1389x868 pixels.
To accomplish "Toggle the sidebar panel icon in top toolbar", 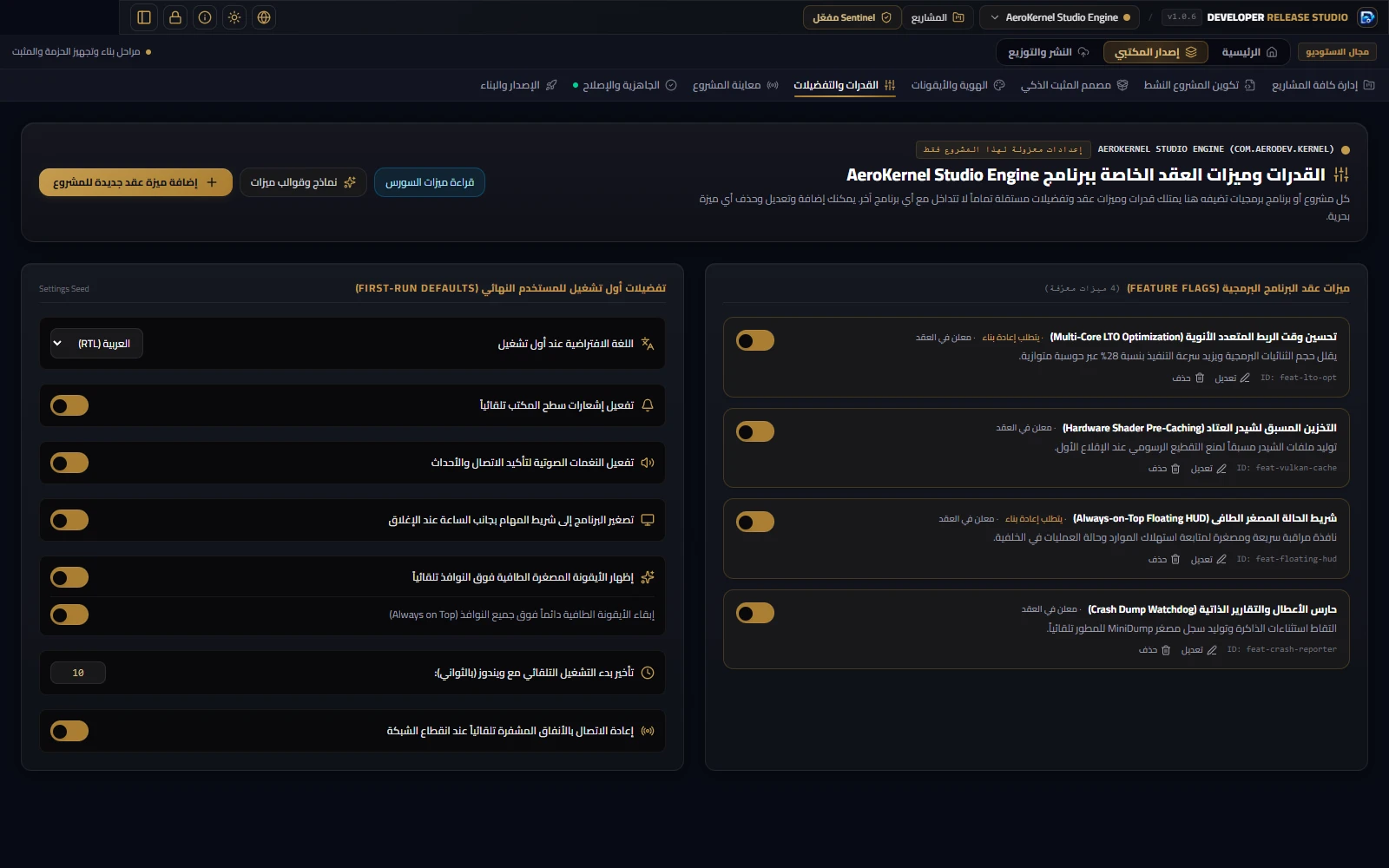I will pos(144,17).
